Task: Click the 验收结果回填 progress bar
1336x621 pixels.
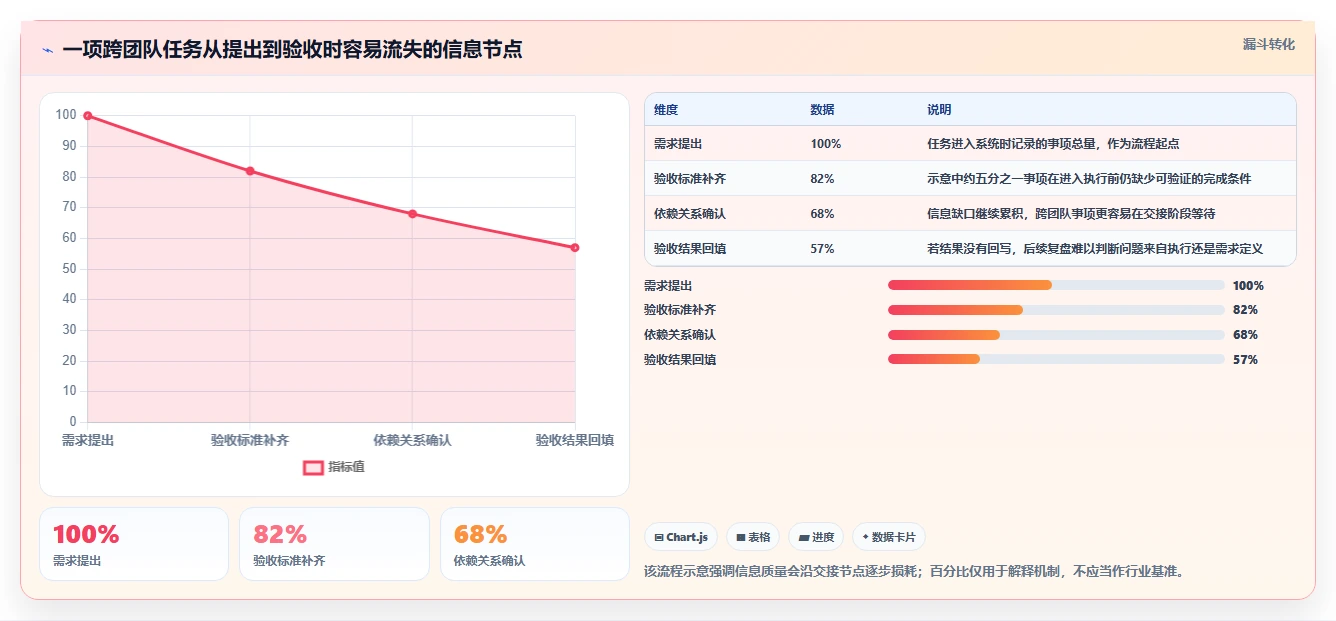Action: pos(1056,360)
